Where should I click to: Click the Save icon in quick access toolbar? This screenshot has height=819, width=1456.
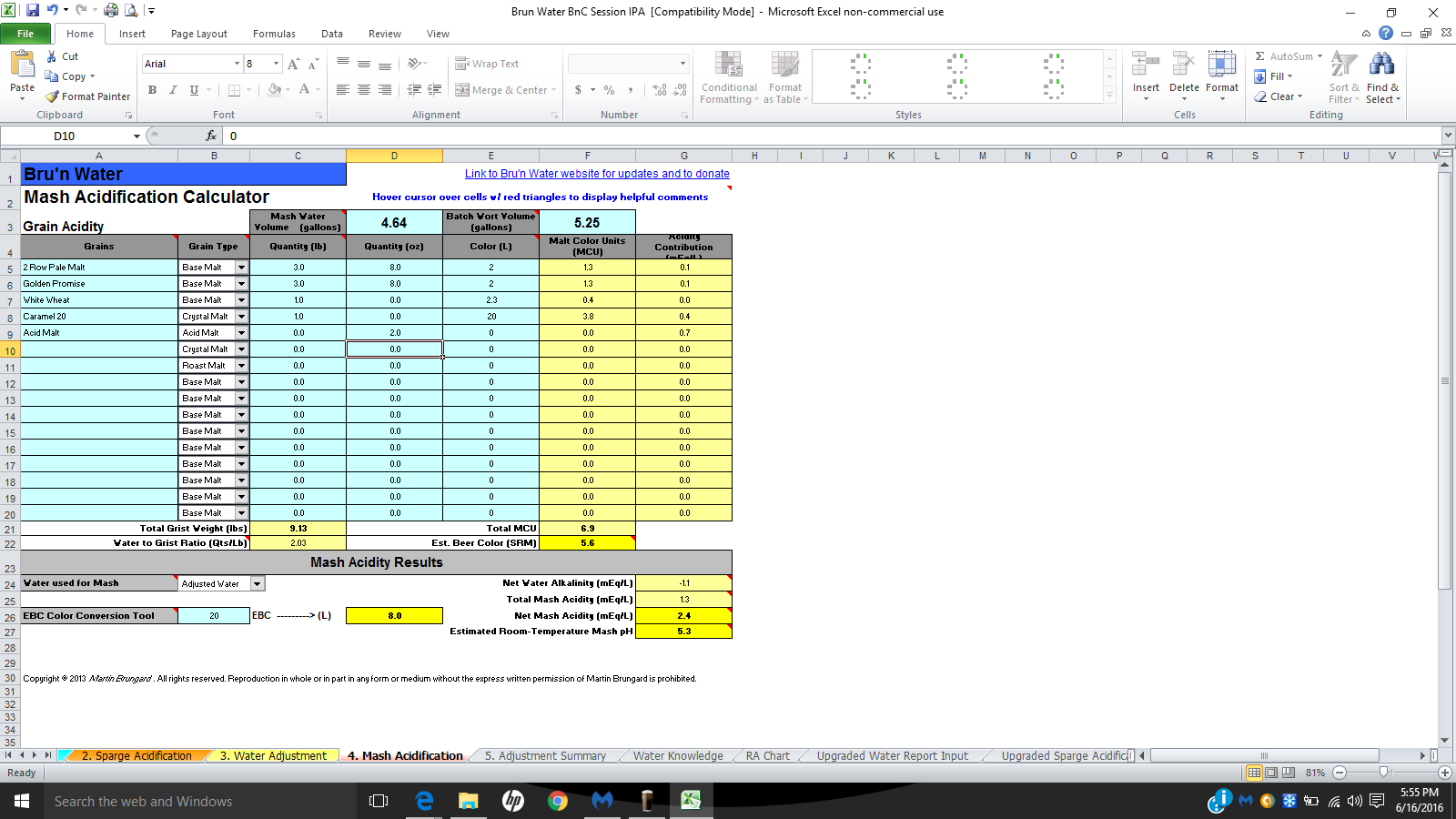(33, 11)
